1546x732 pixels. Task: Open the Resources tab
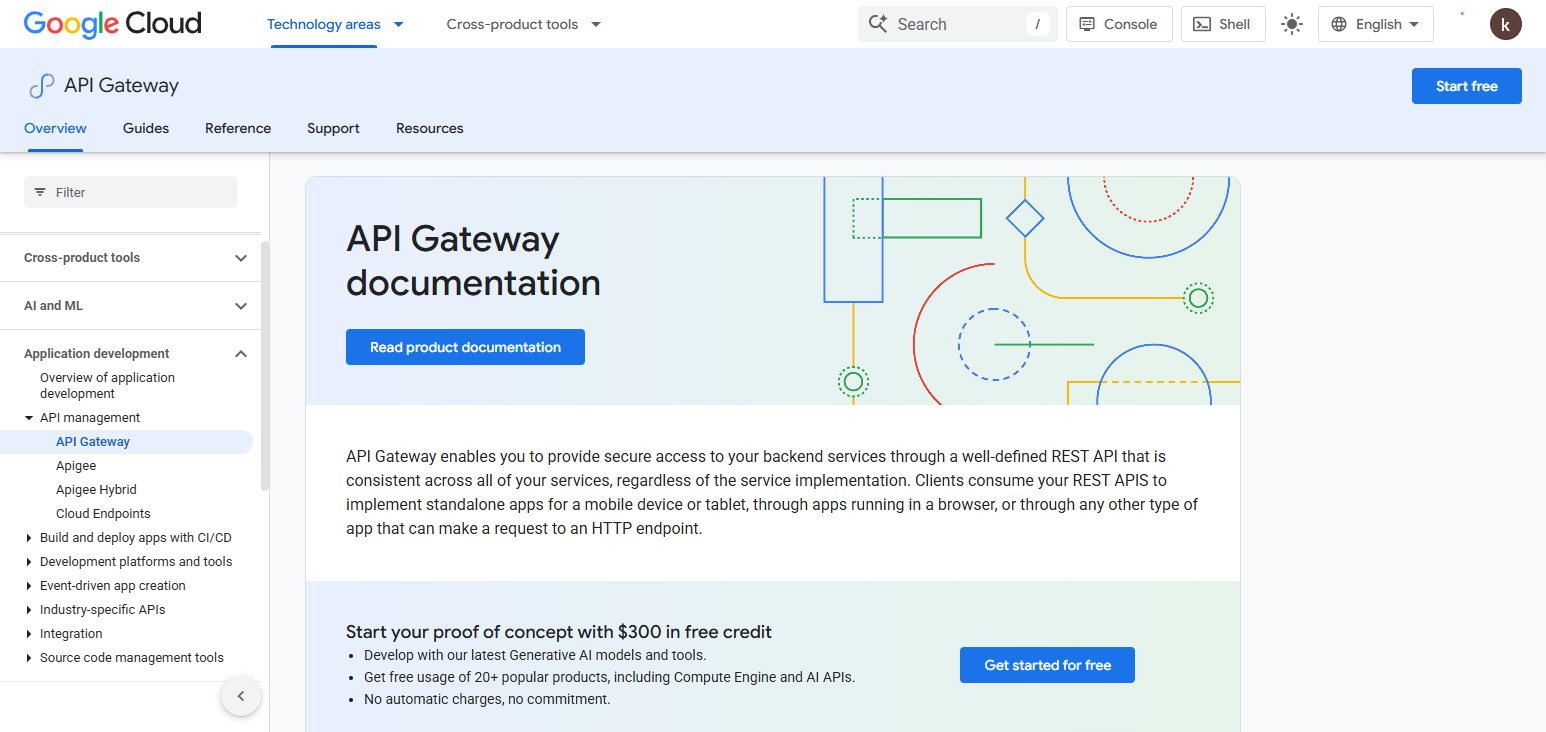430,128
